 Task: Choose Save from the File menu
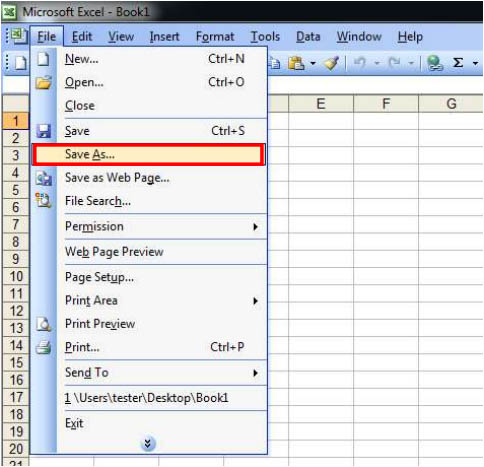[x=149, y=131]
